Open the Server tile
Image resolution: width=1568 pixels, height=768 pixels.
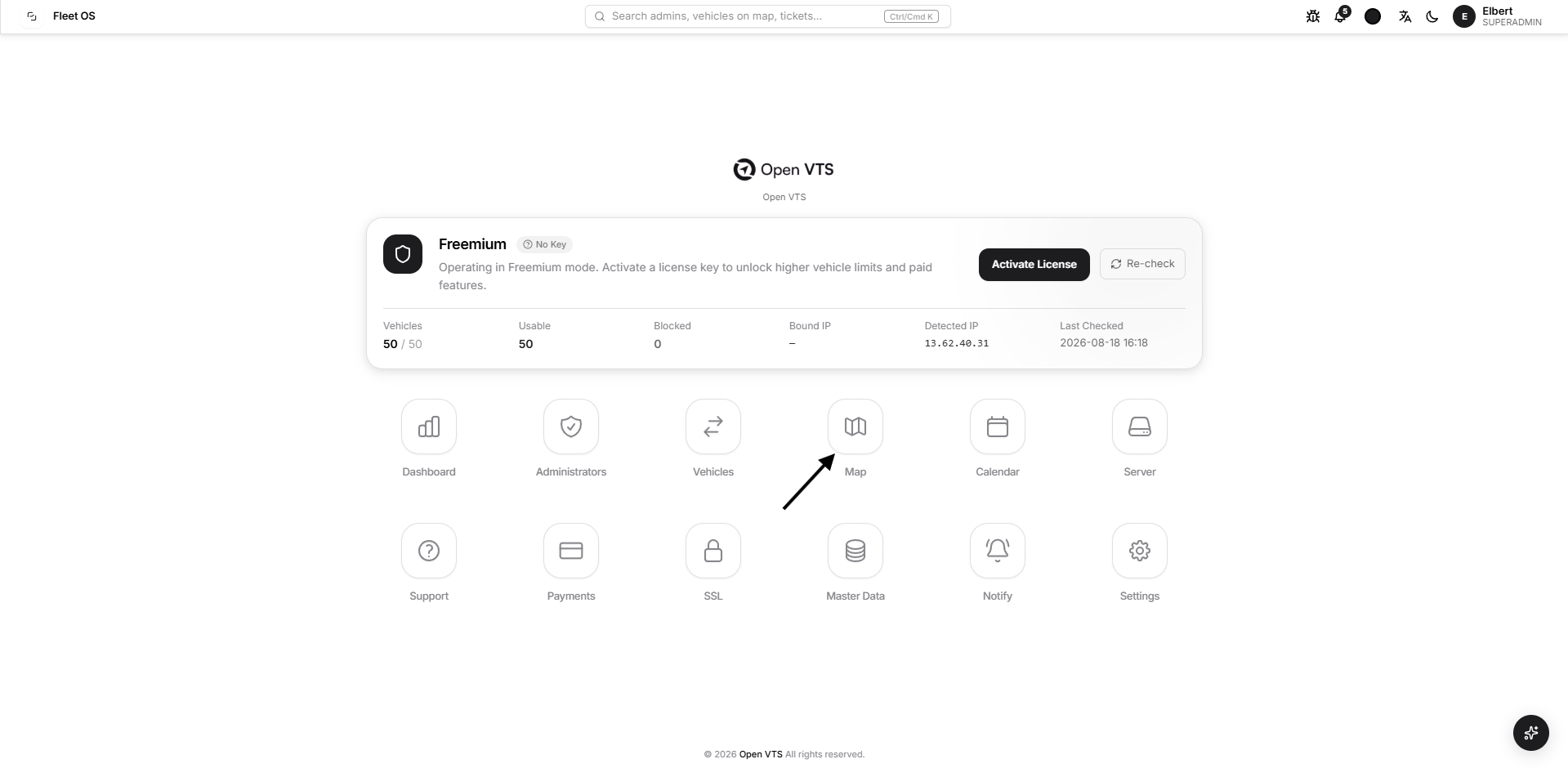1140,426
